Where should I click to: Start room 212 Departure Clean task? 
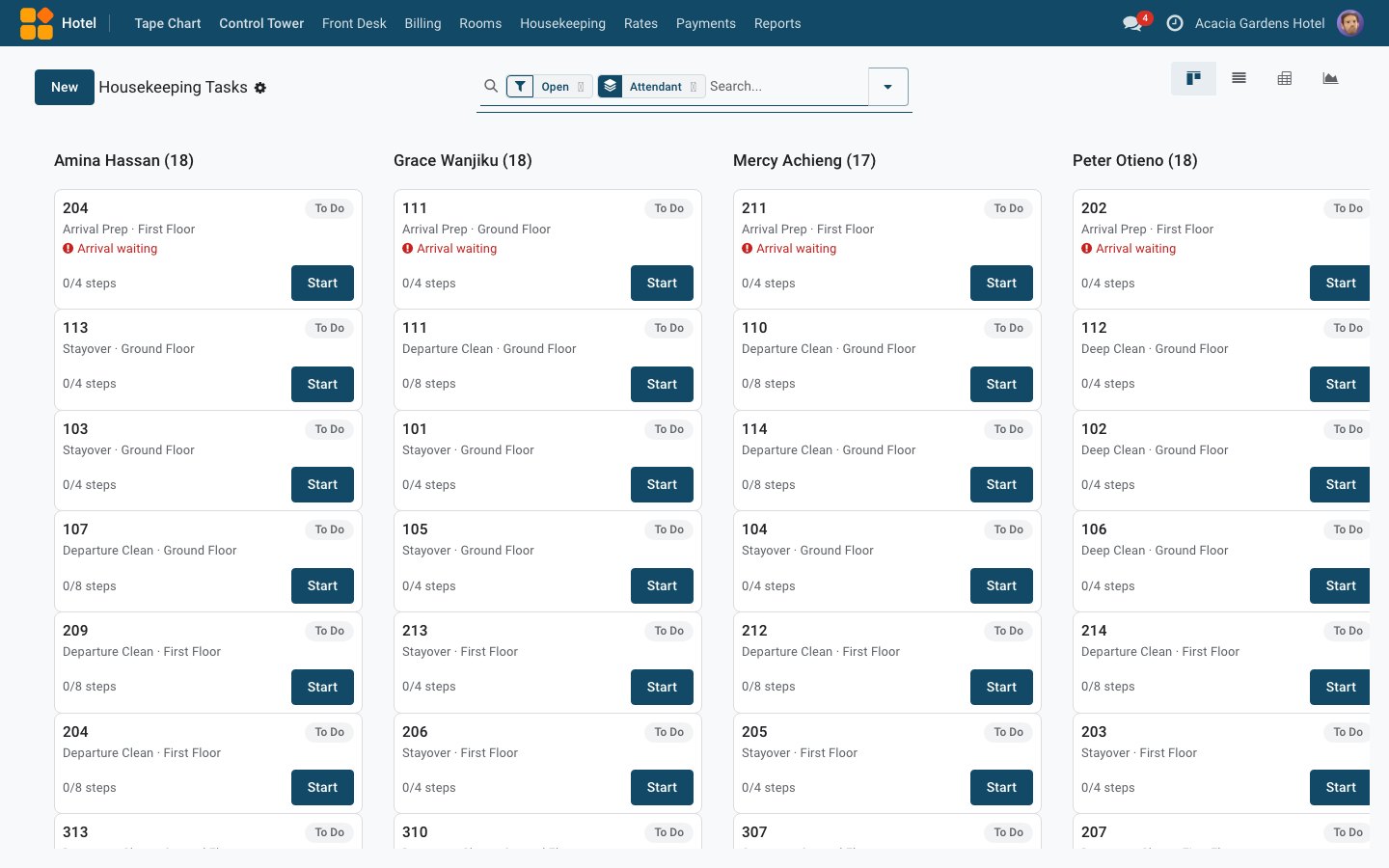(x=1001, y=687)
